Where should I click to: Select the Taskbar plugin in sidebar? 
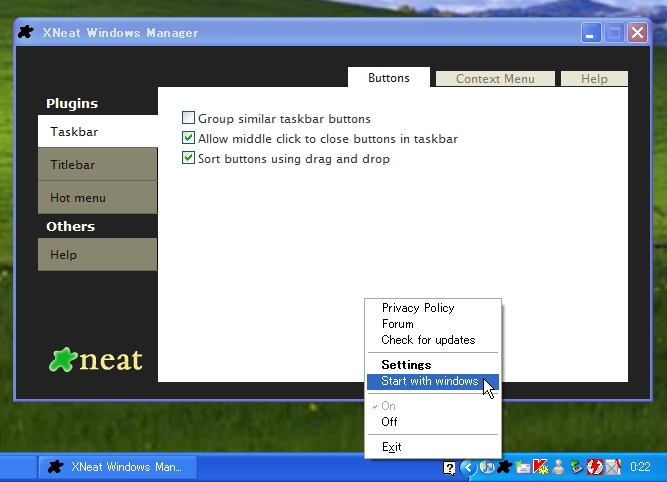[x=98, y=131]
